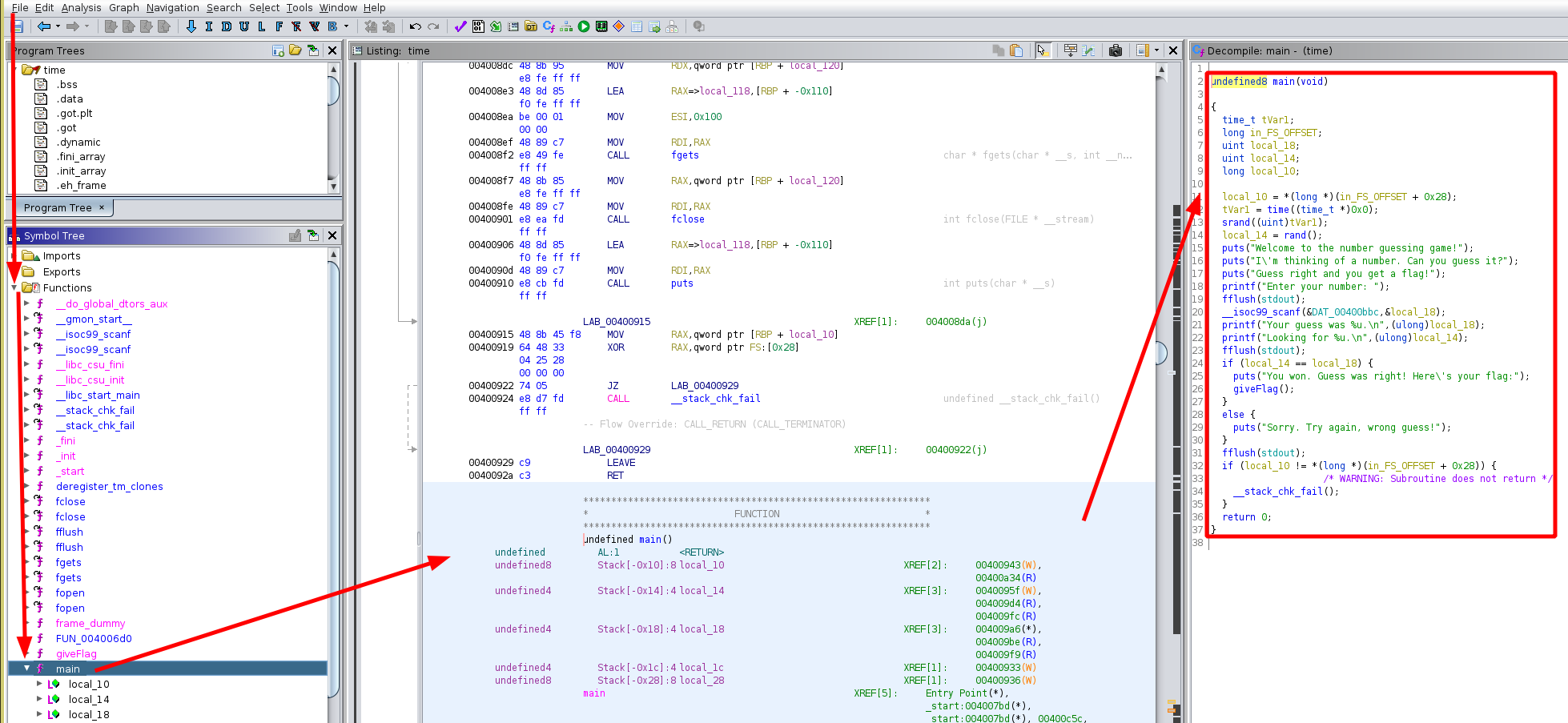
Task: Open the Listing fields dropdown arrow
Action: click(1156, 50)
